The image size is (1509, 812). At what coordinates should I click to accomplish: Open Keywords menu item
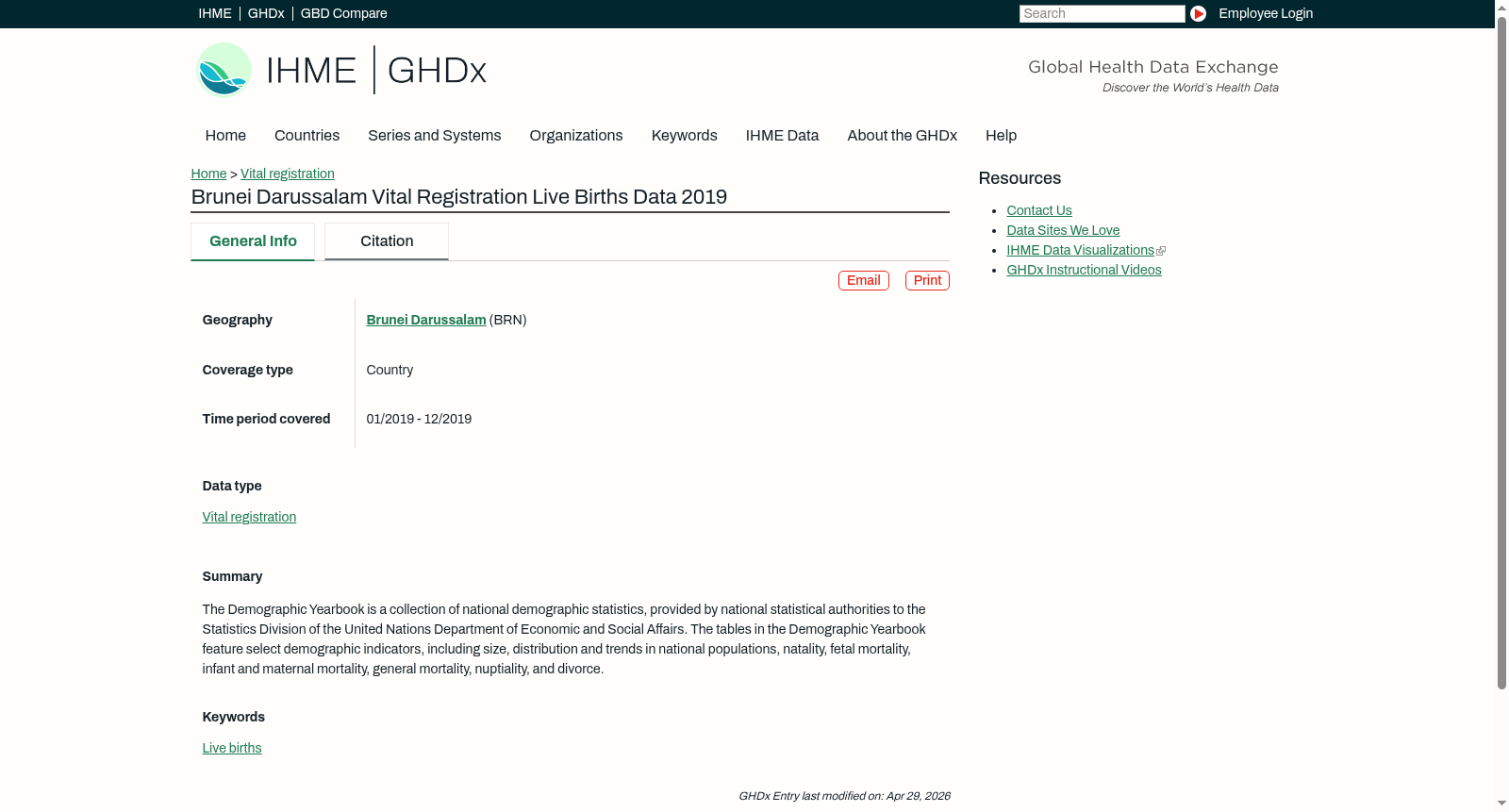click(x=685, y=136)
